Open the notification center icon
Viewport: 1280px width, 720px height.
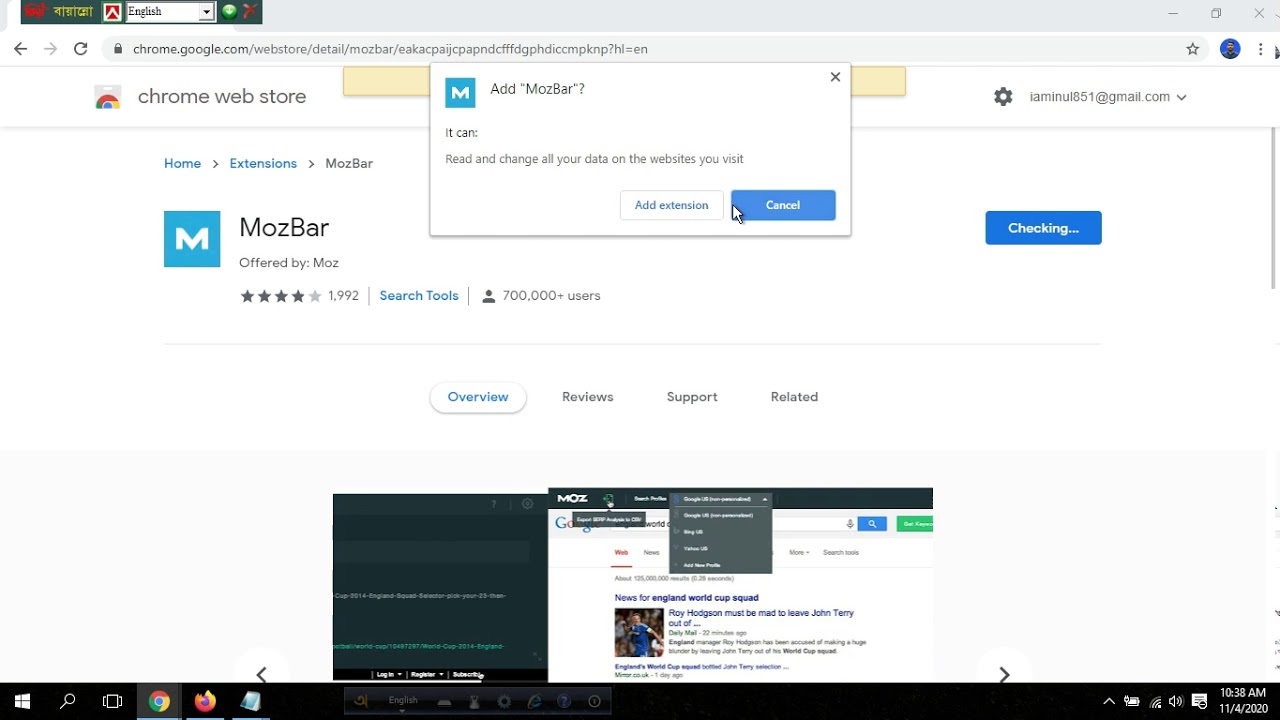pos(1200,702)
